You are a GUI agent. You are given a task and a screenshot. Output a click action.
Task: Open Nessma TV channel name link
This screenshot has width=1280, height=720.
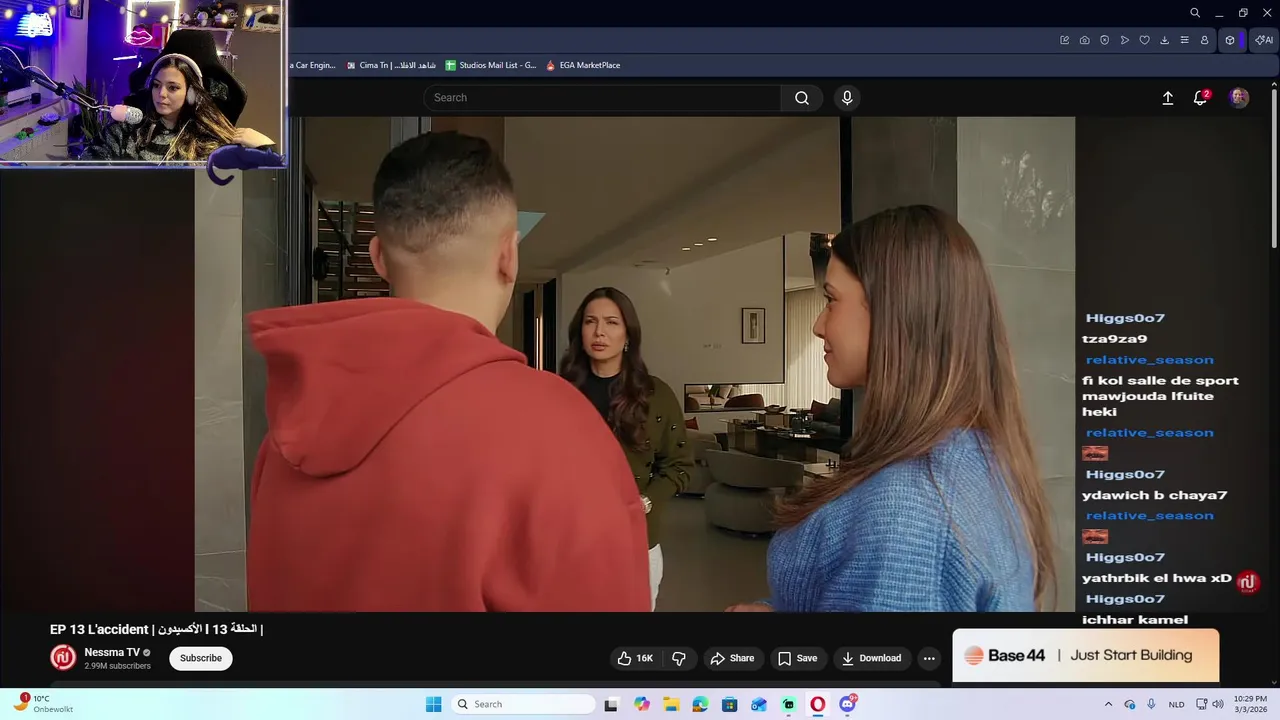tap(112, 652)
